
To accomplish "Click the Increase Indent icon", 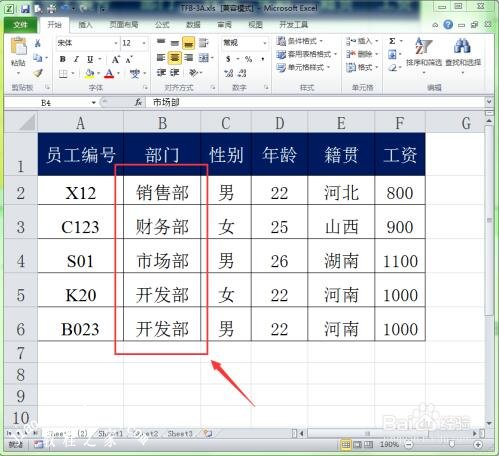I will click(x=175, y=72).
